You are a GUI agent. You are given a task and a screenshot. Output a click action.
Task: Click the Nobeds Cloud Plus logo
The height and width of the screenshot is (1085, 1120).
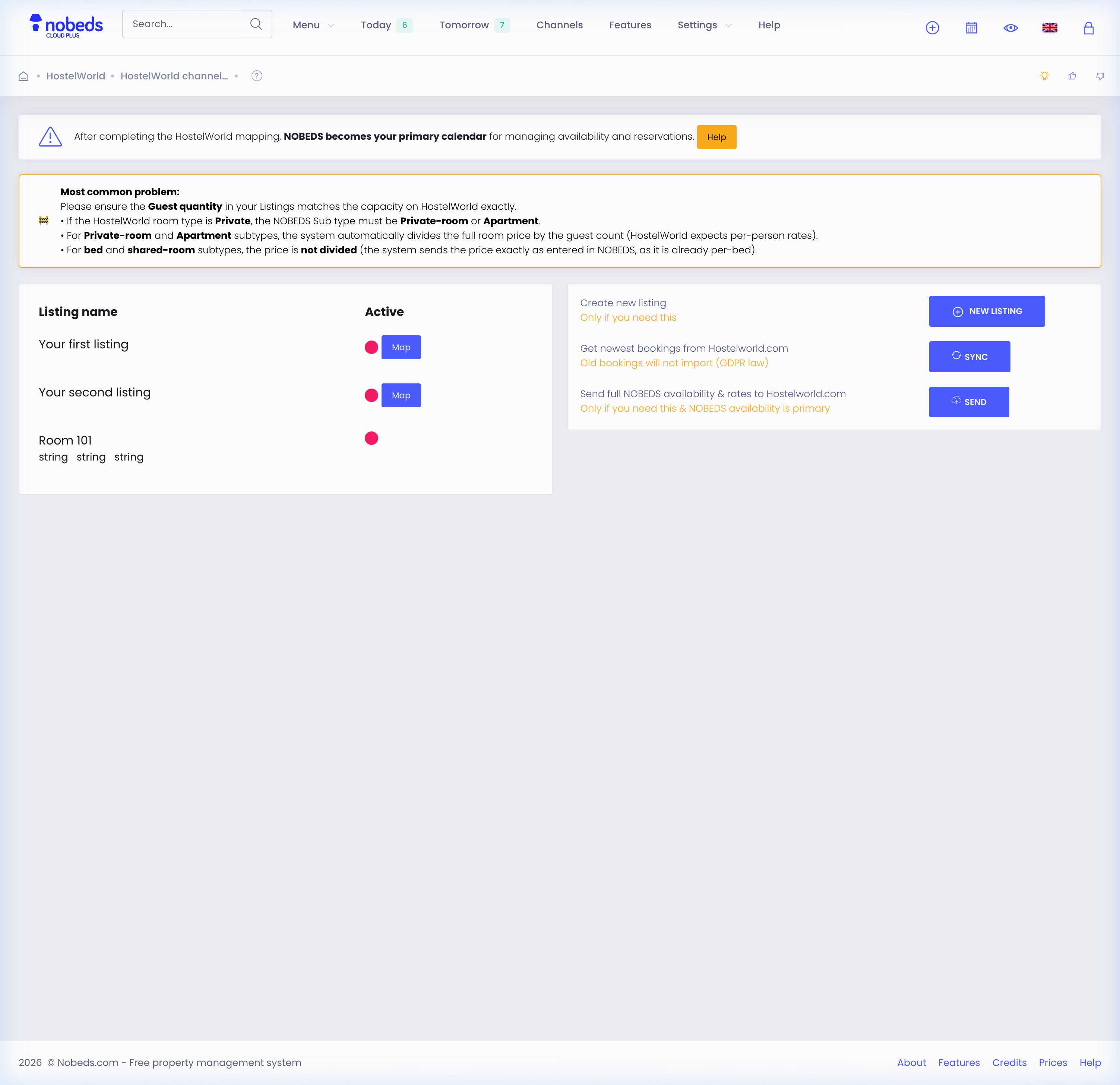pos(66,26)
